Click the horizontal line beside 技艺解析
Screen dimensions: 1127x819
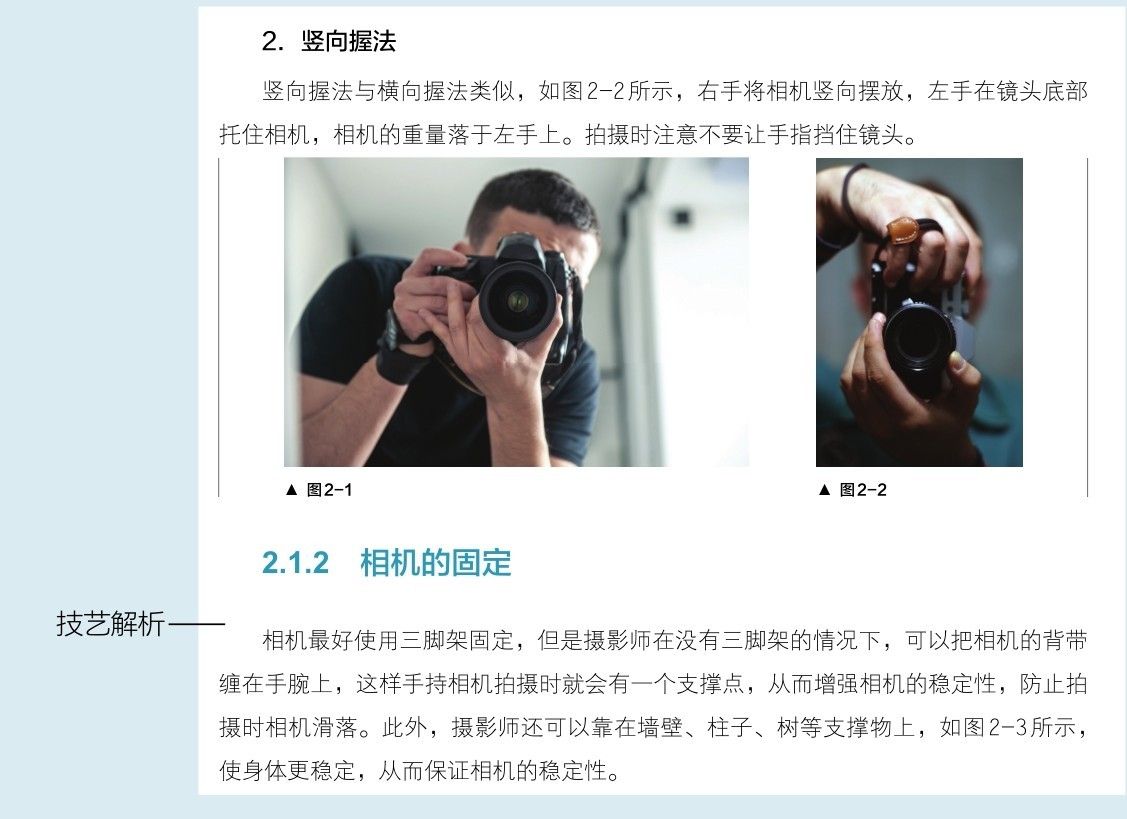197,624
